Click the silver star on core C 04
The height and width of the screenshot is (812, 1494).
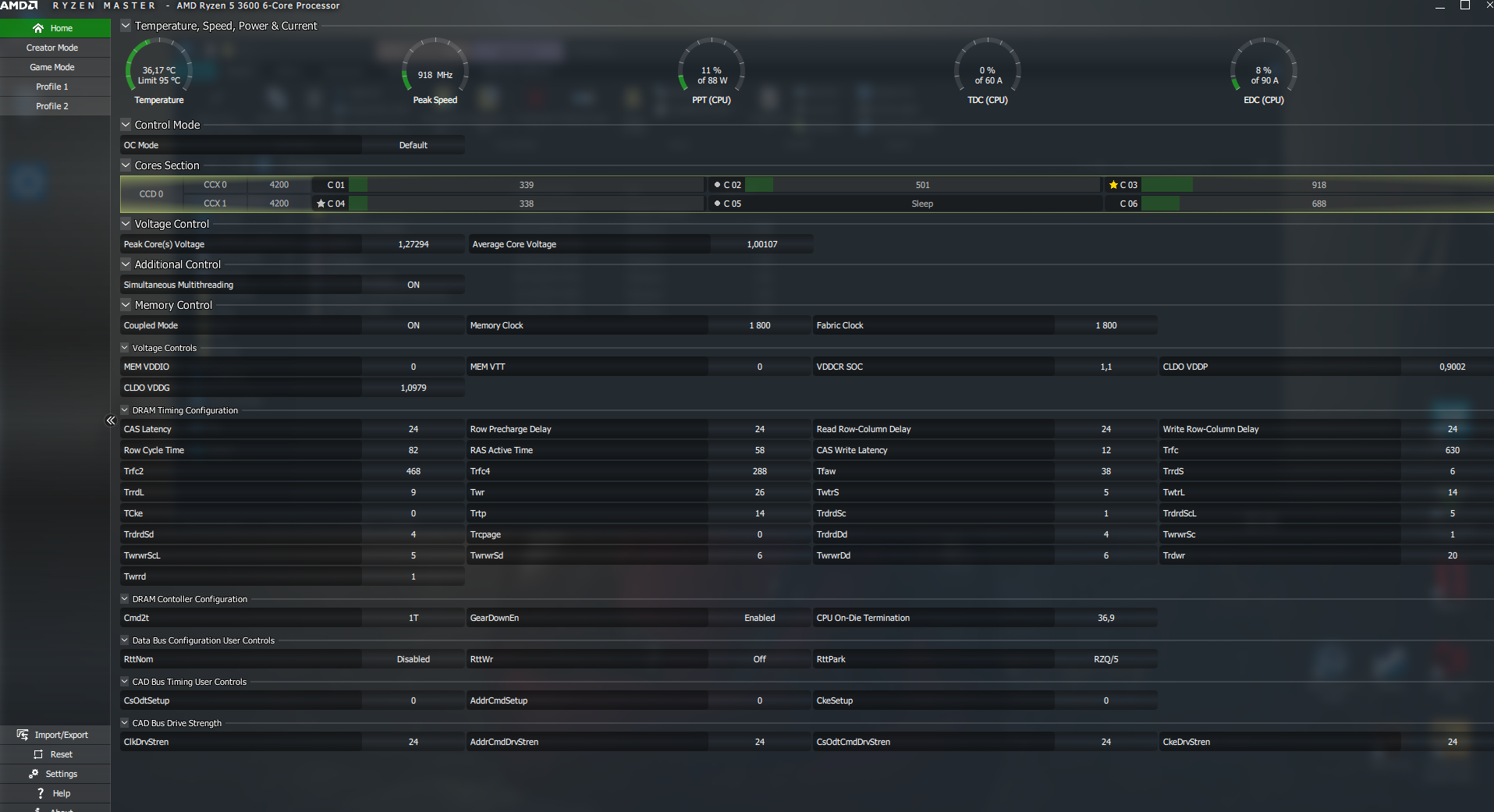(x=321, y=204)
